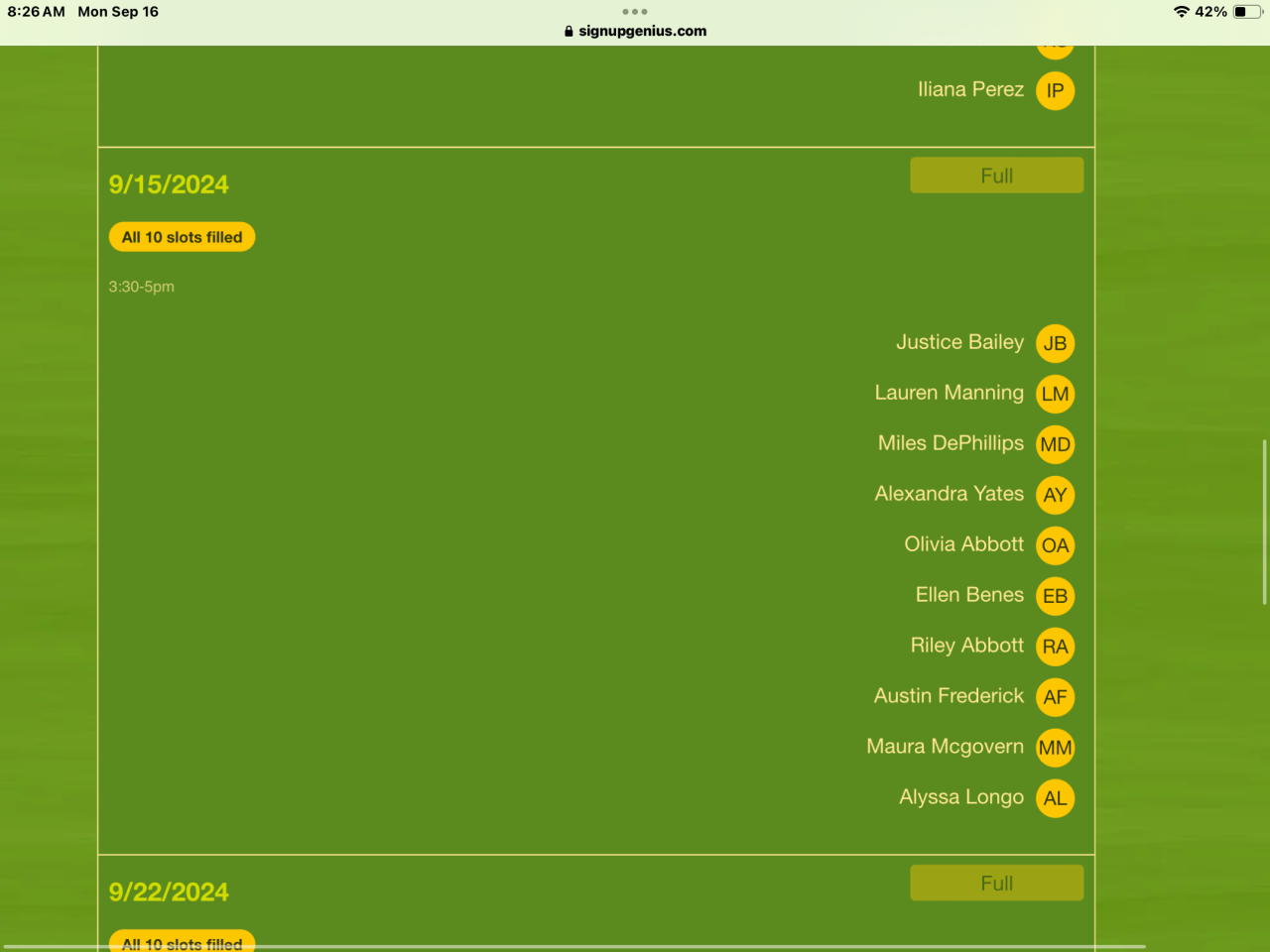Click the vertical scrollbar on the right edge

(x=1265, y=522)
